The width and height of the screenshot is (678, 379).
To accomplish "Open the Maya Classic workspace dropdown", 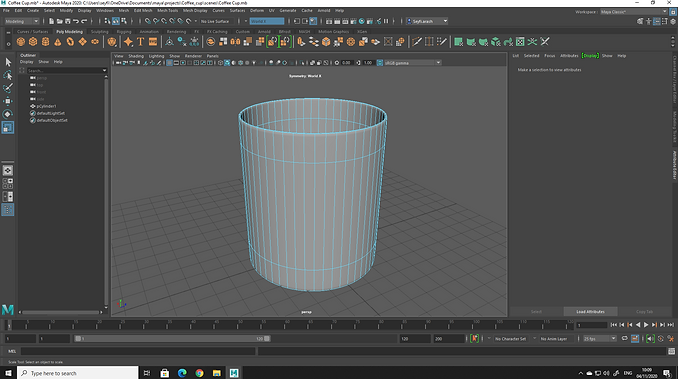I will tap(633, 12).
